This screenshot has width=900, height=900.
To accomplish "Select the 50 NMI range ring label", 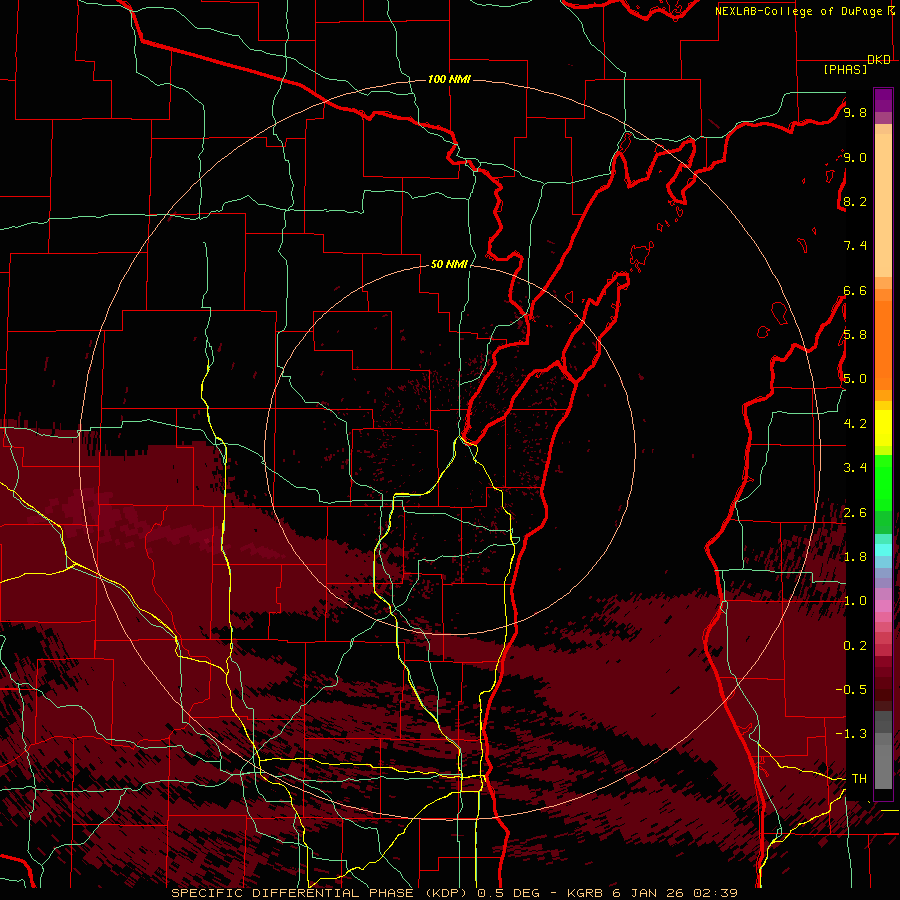I will click(449, 264).
